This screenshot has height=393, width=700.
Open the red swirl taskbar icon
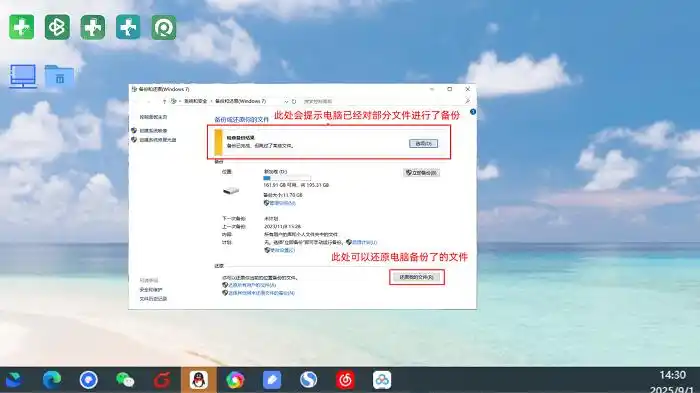point(162,380)
